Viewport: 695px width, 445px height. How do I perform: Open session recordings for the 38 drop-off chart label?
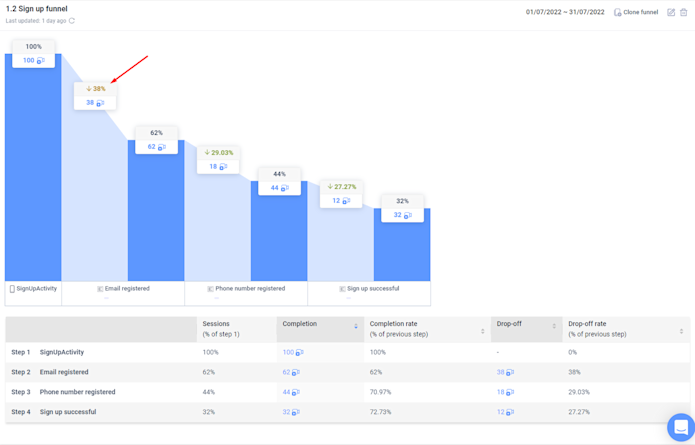[100, 103]
